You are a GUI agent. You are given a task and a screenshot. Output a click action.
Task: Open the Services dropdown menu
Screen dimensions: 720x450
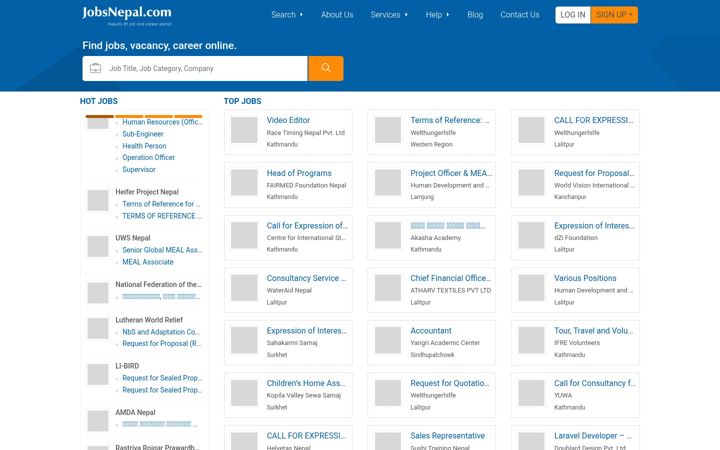[389, 15]
